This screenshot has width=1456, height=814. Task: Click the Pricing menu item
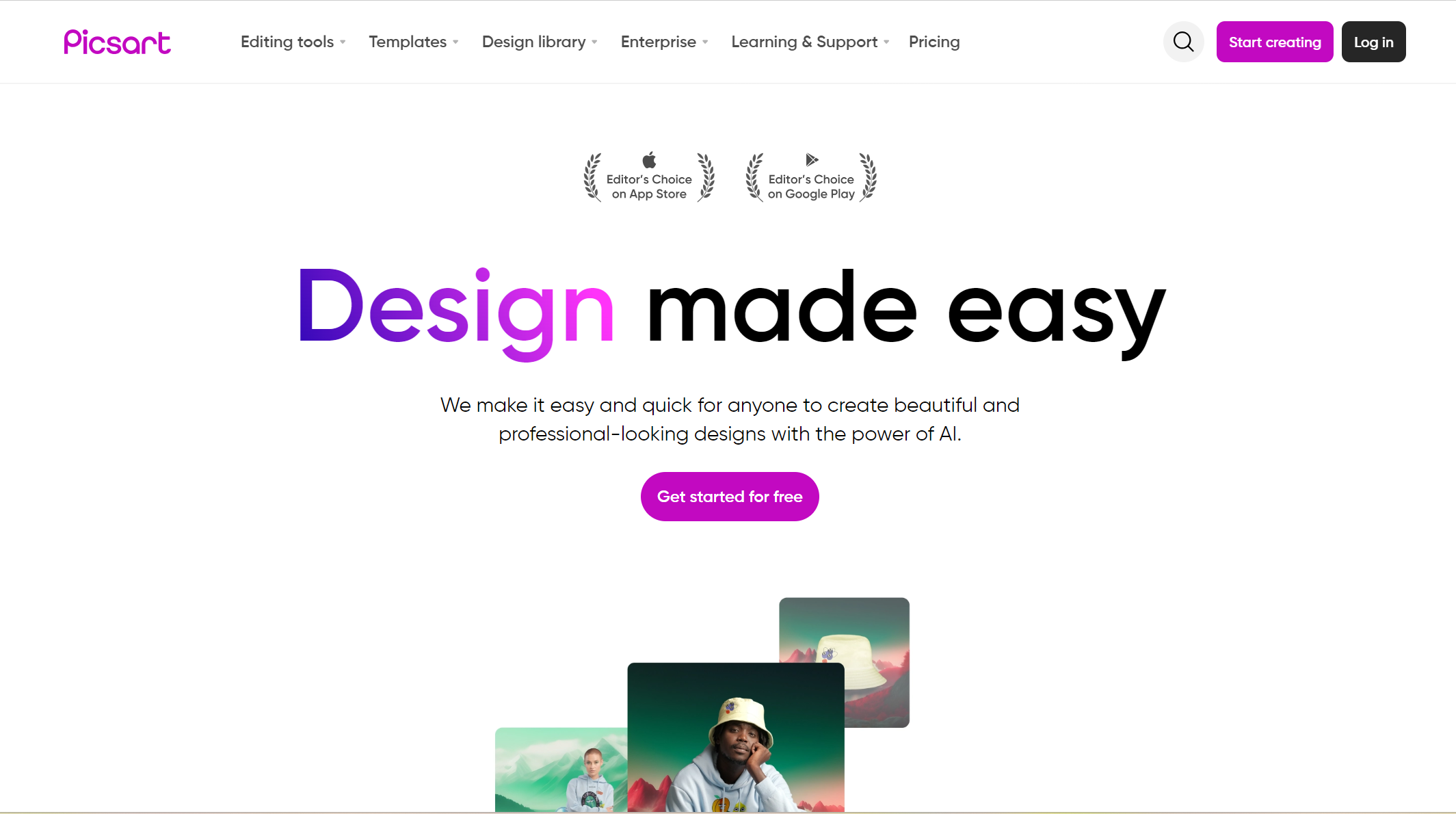(x=934, y=42)
